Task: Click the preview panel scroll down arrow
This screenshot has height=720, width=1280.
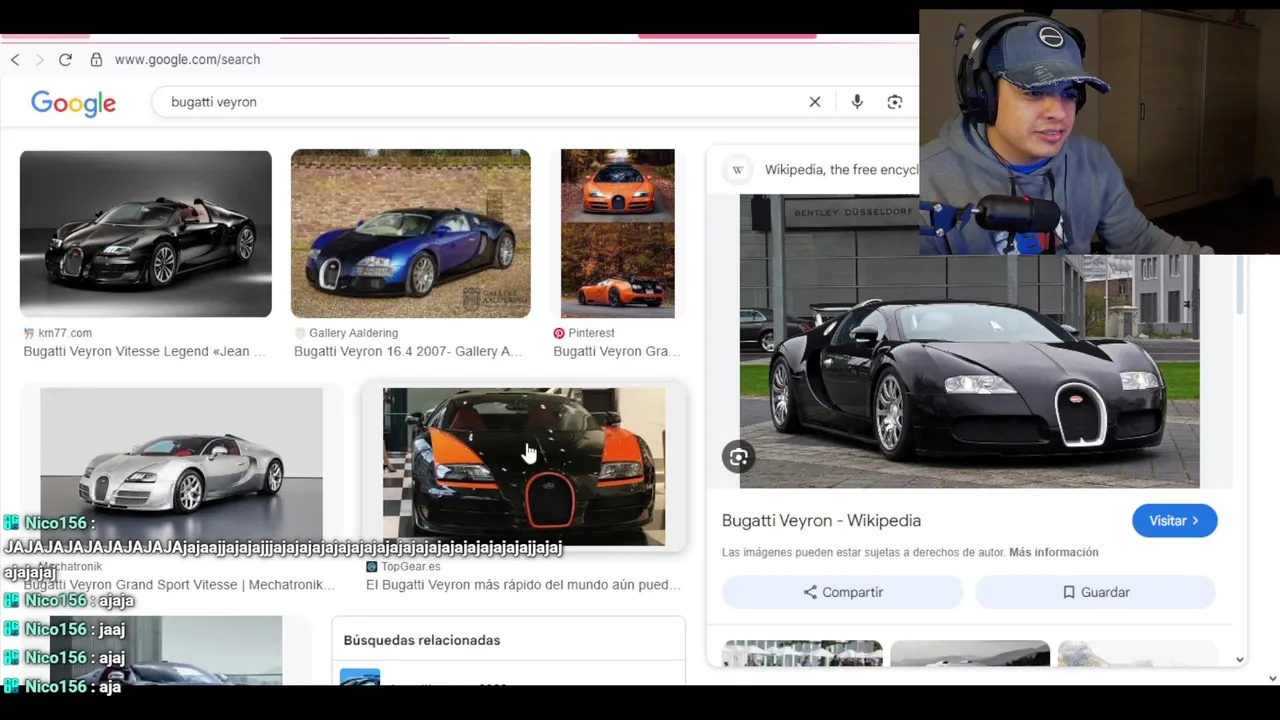Action: click(1240, 659)
